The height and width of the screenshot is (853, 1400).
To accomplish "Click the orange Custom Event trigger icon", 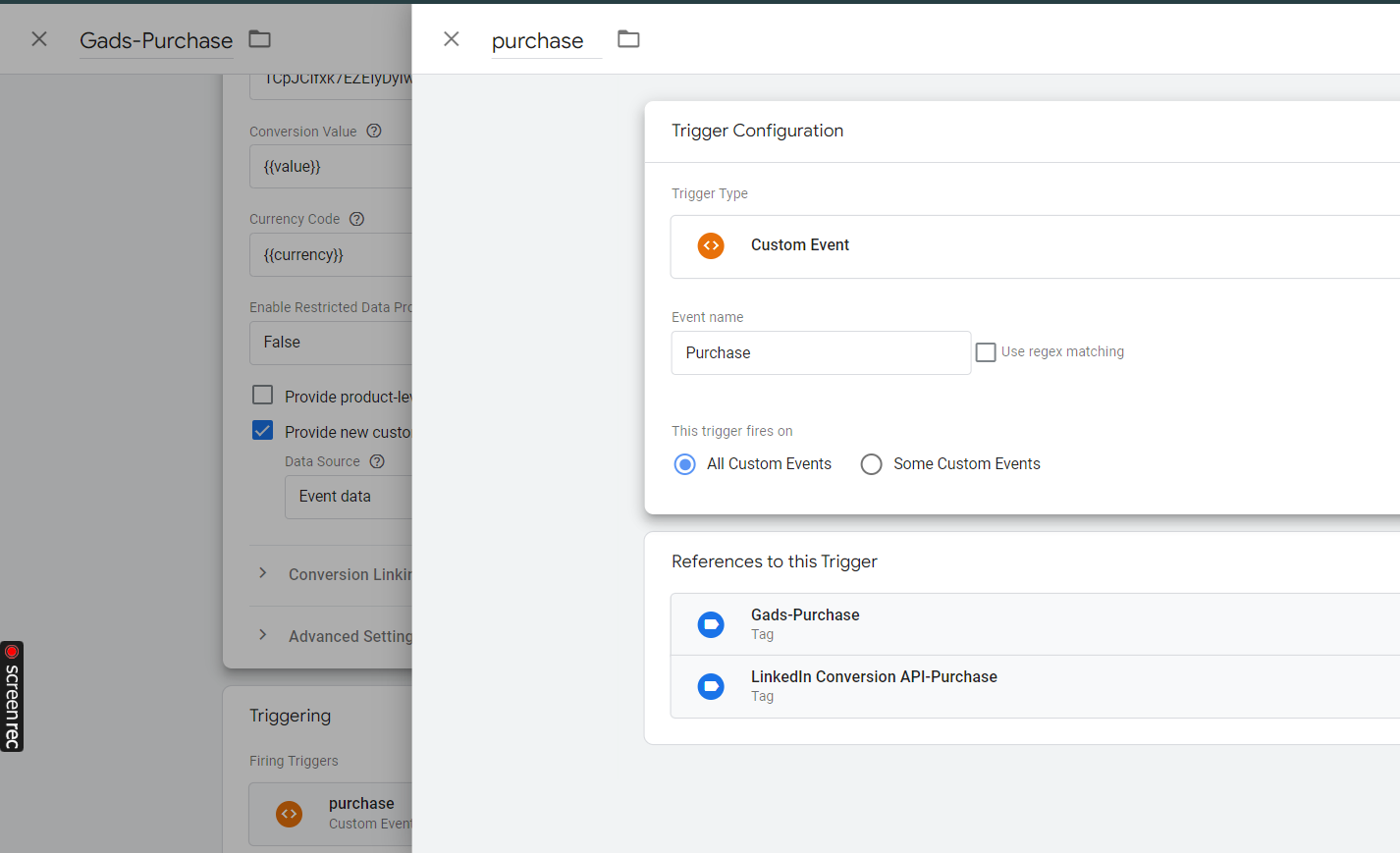I will 711,245.
